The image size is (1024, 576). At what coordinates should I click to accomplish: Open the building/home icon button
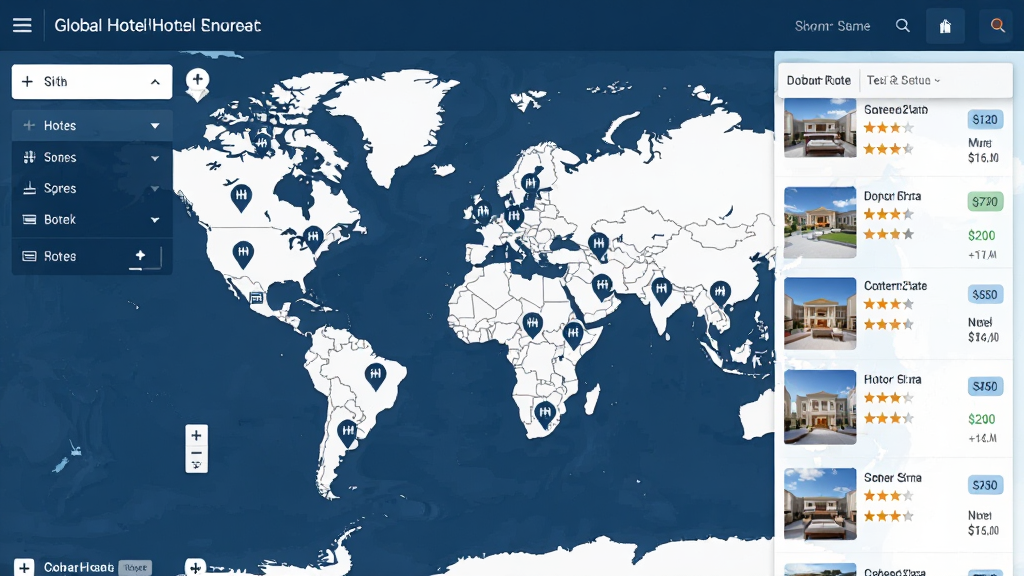[945, 26]
